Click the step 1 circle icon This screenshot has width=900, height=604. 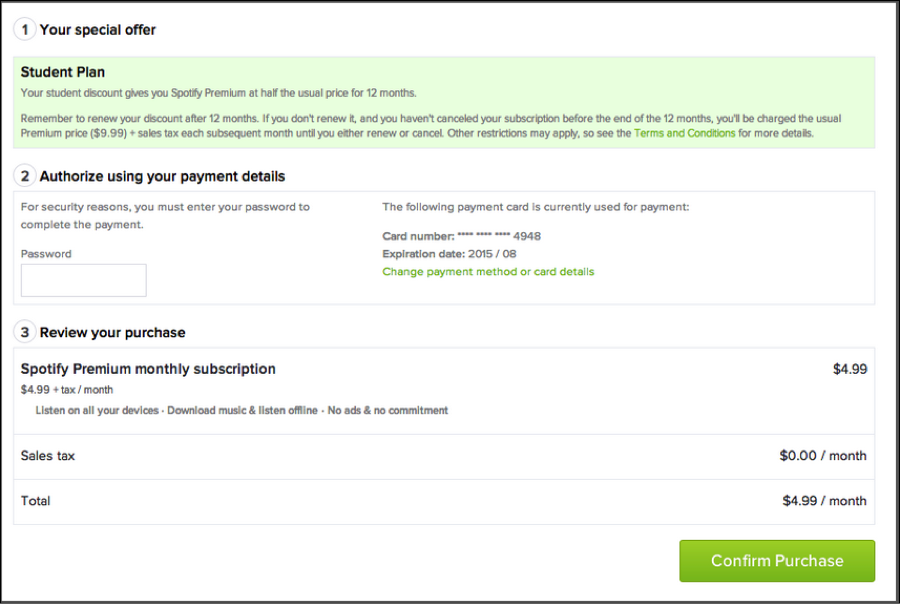25,30
